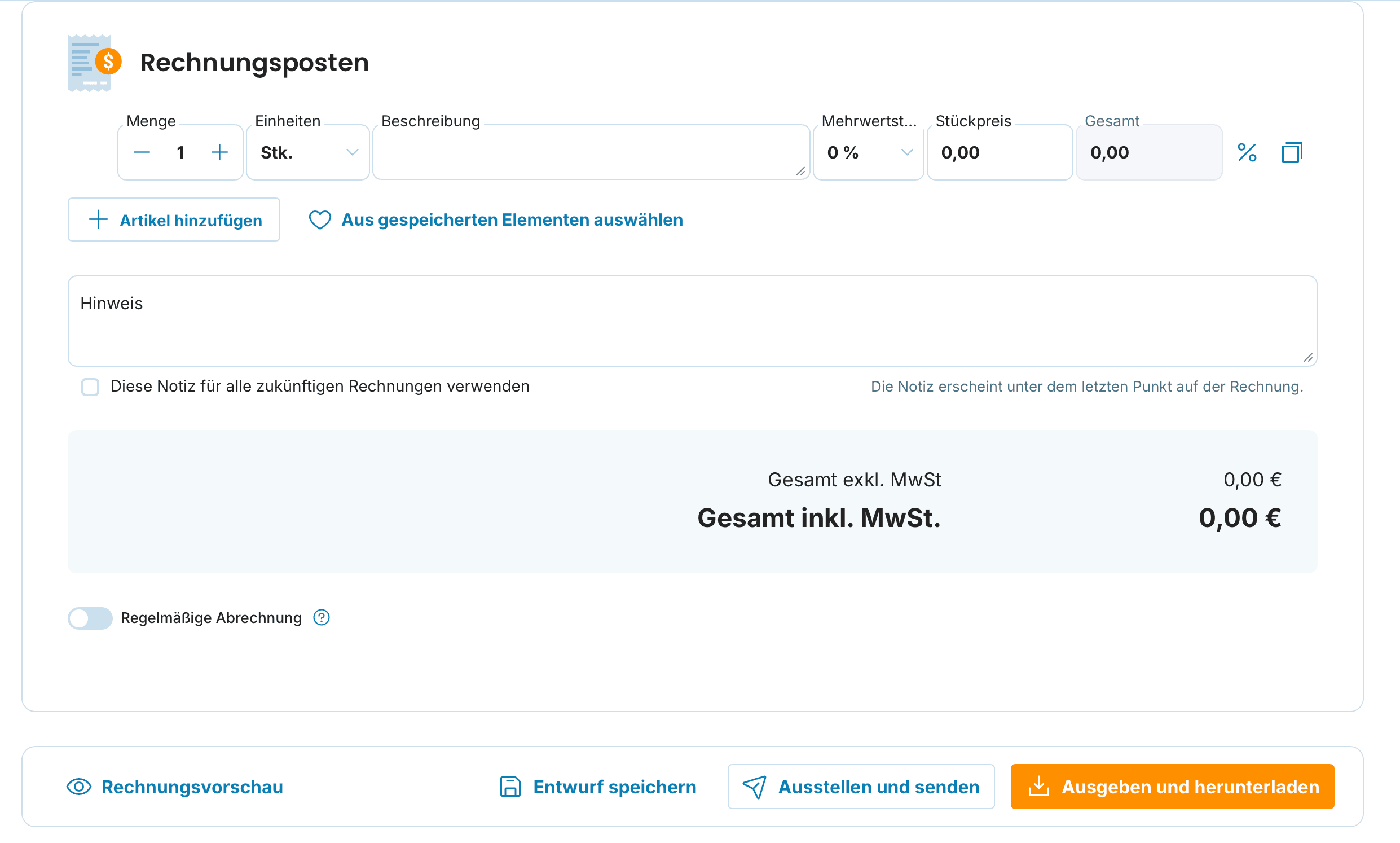Click the Gesamt total field
The image size is (1400, 843).
pyautogui.click(x=1149, y=152)
